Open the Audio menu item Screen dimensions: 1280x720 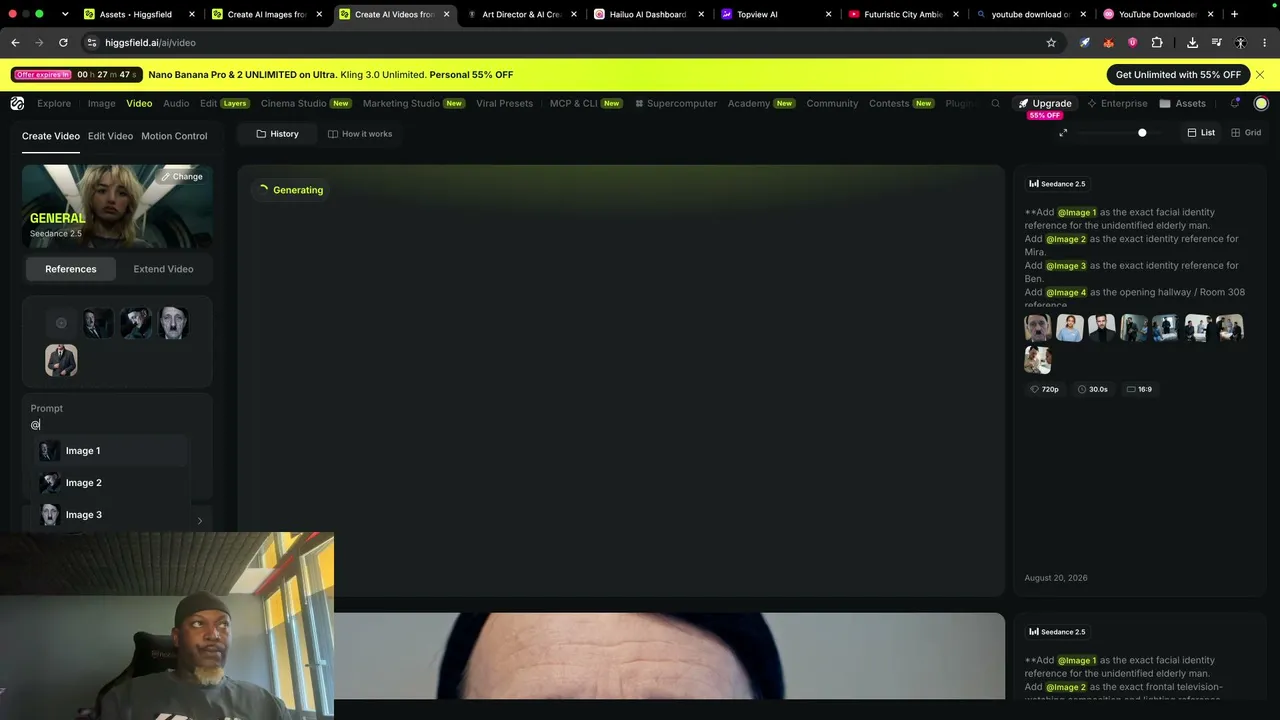coord(176,103)
